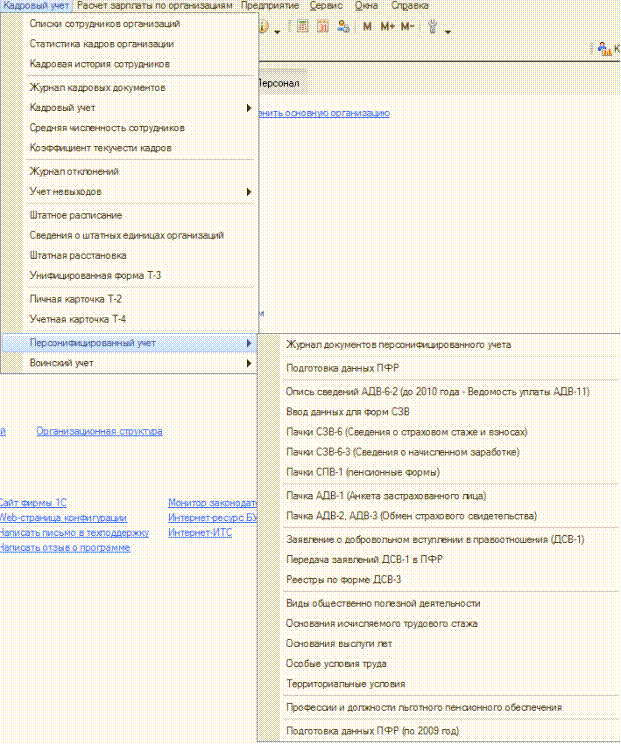Open the Предприятие menu
This screenshot has width=621, height=744.
pos(270,6)
